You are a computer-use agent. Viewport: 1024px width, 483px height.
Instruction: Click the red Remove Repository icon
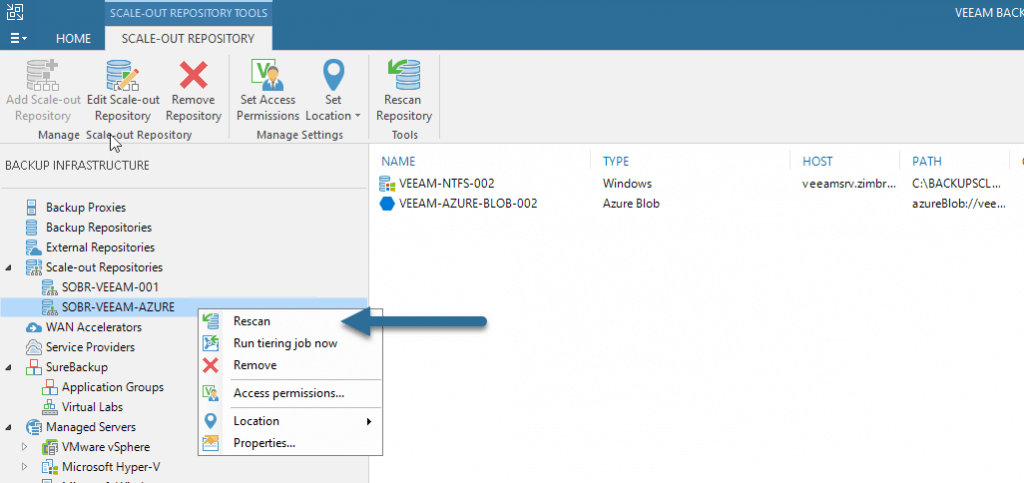pyautogui.click(x=193, y=75)
